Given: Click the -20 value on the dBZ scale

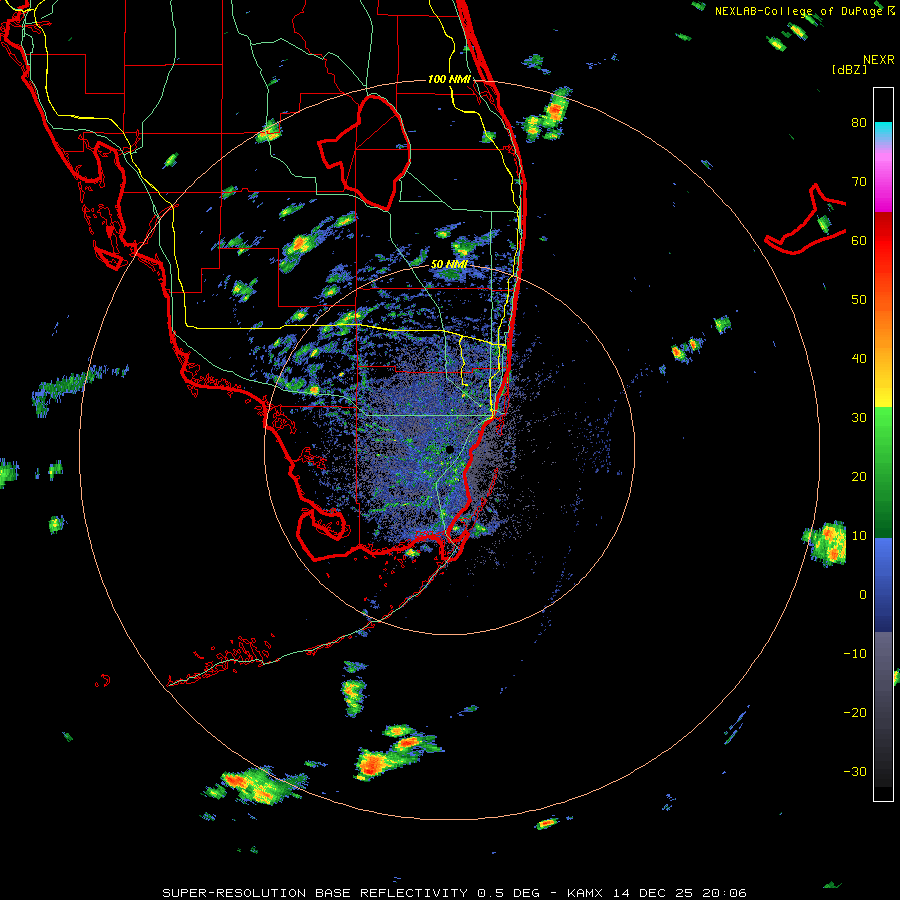Looking at the screenshot, I should [x=855, y=712].
